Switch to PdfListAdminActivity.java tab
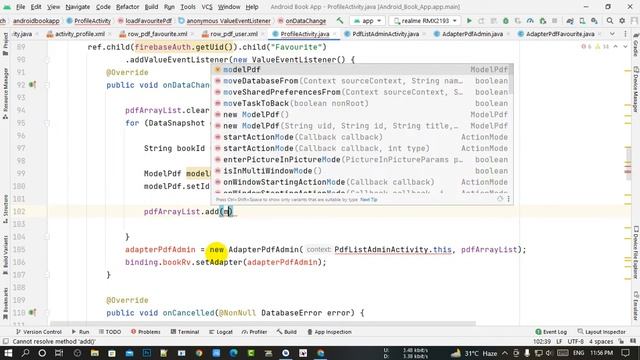Viewport: 640px width, 360px height. tap(385, 34)
